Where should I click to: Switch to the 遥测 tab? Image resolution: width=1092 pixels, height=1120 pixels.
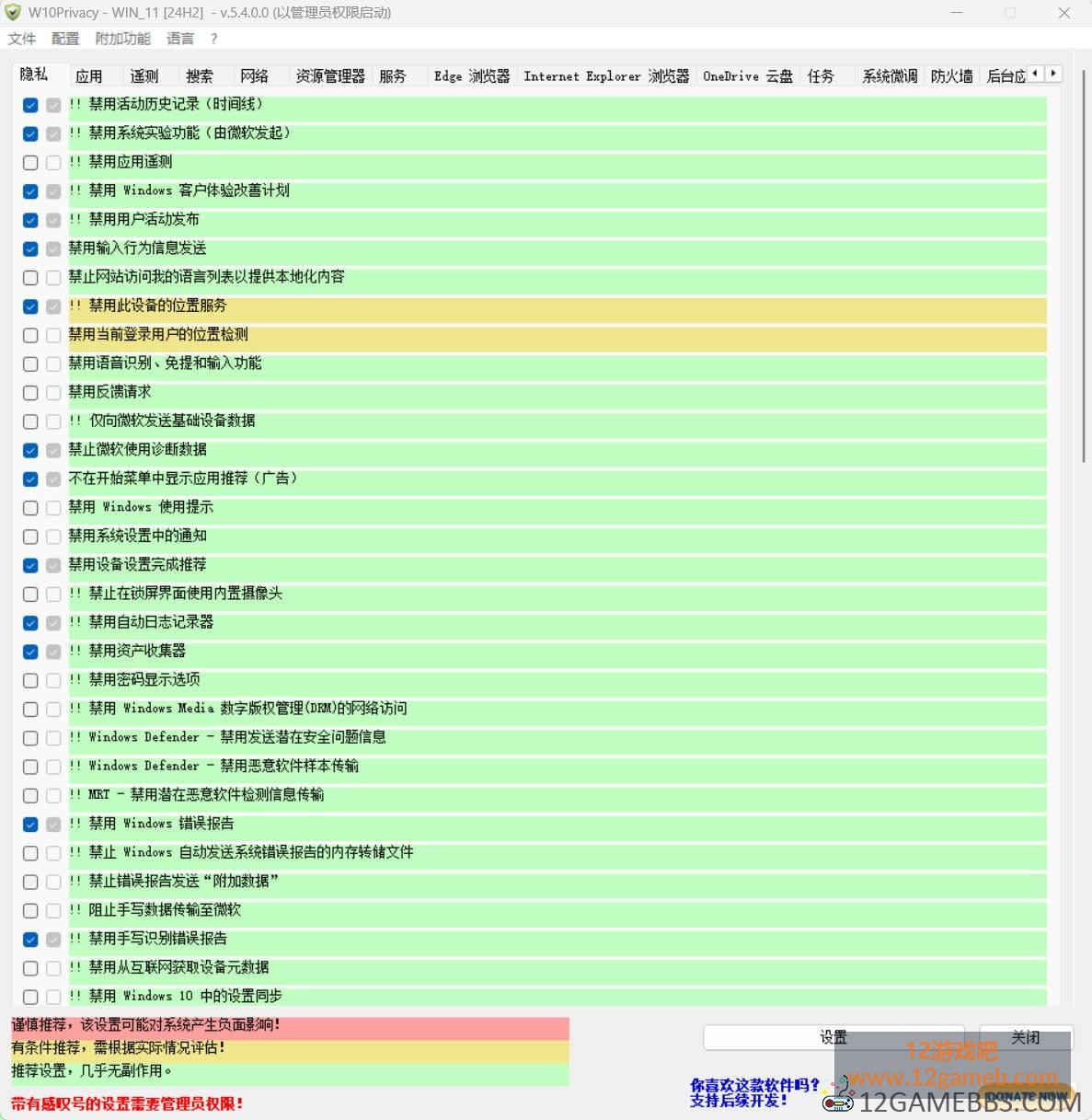[x=144, y=76]
